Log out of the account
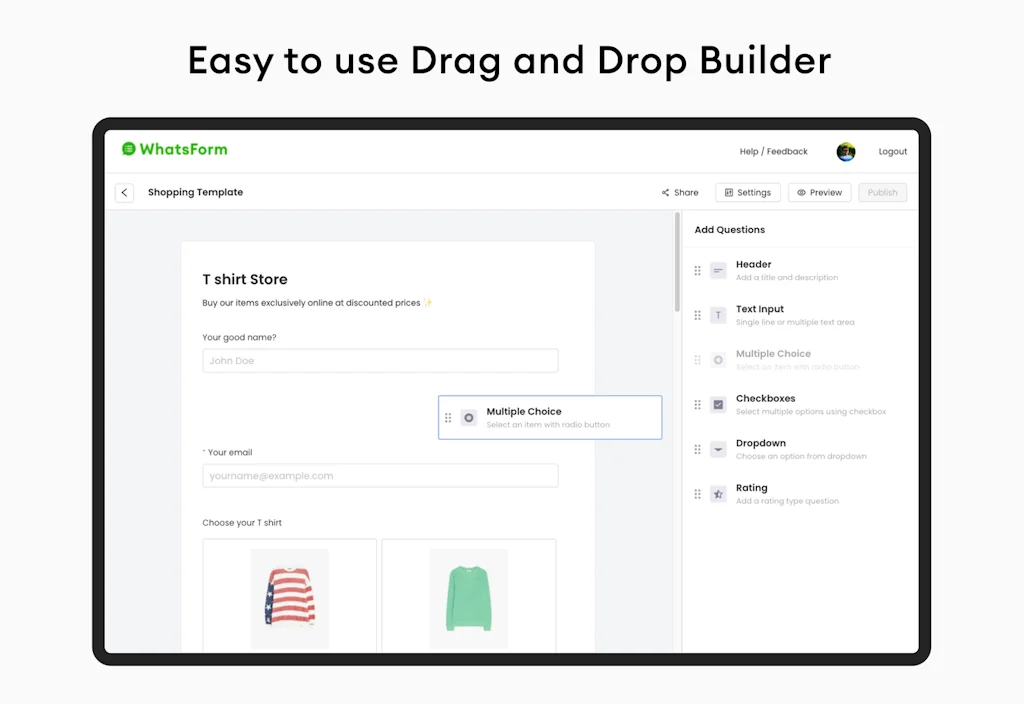Image resolution: width=1024 pixels, height=704 pixels. (892, 152)
